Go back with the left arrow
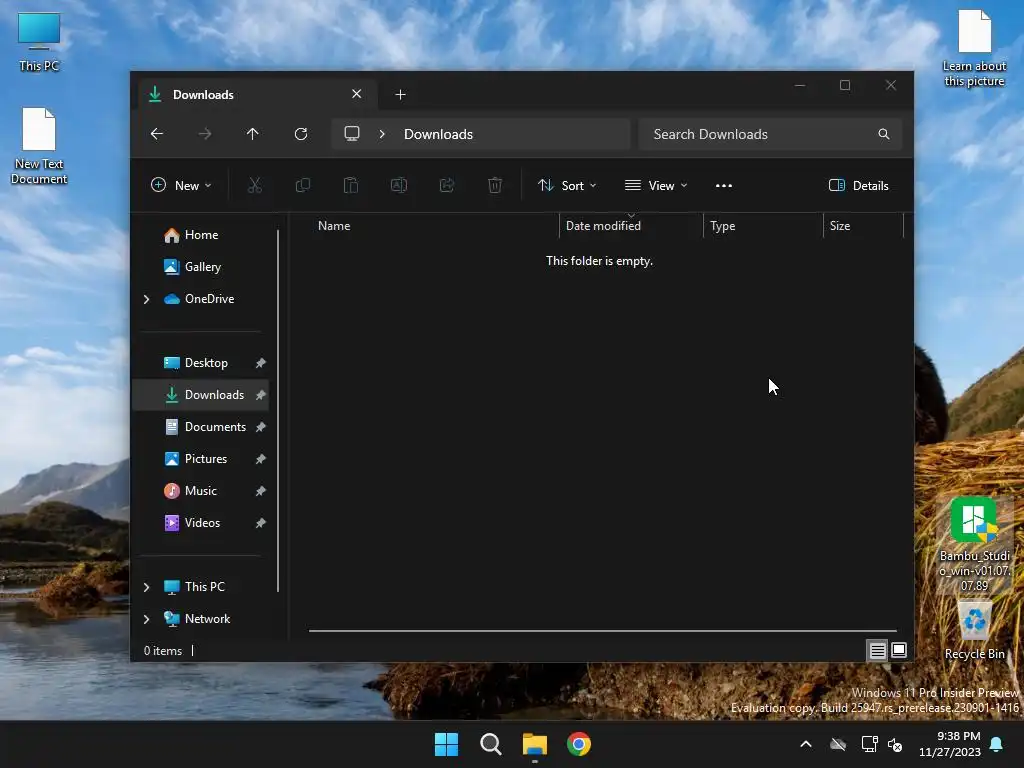The width and height of the screenshot is (1024, 768). (x=157, y=134)
